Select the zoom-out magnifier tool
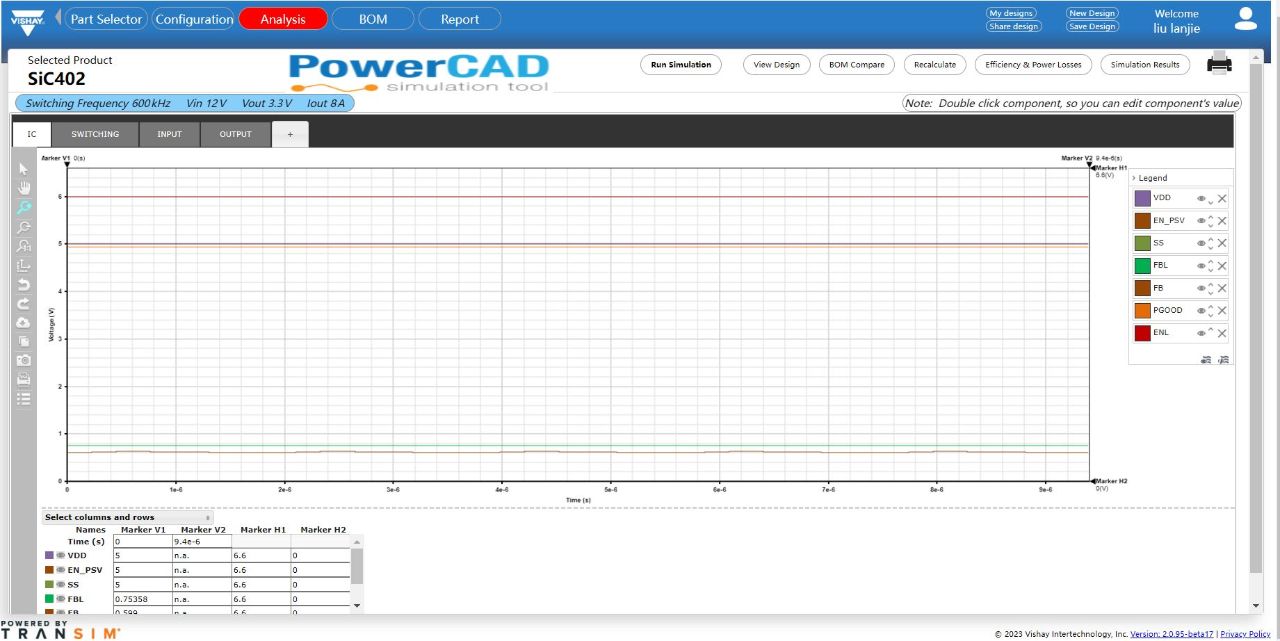The image size is (1280, 641). coord(23,227)
